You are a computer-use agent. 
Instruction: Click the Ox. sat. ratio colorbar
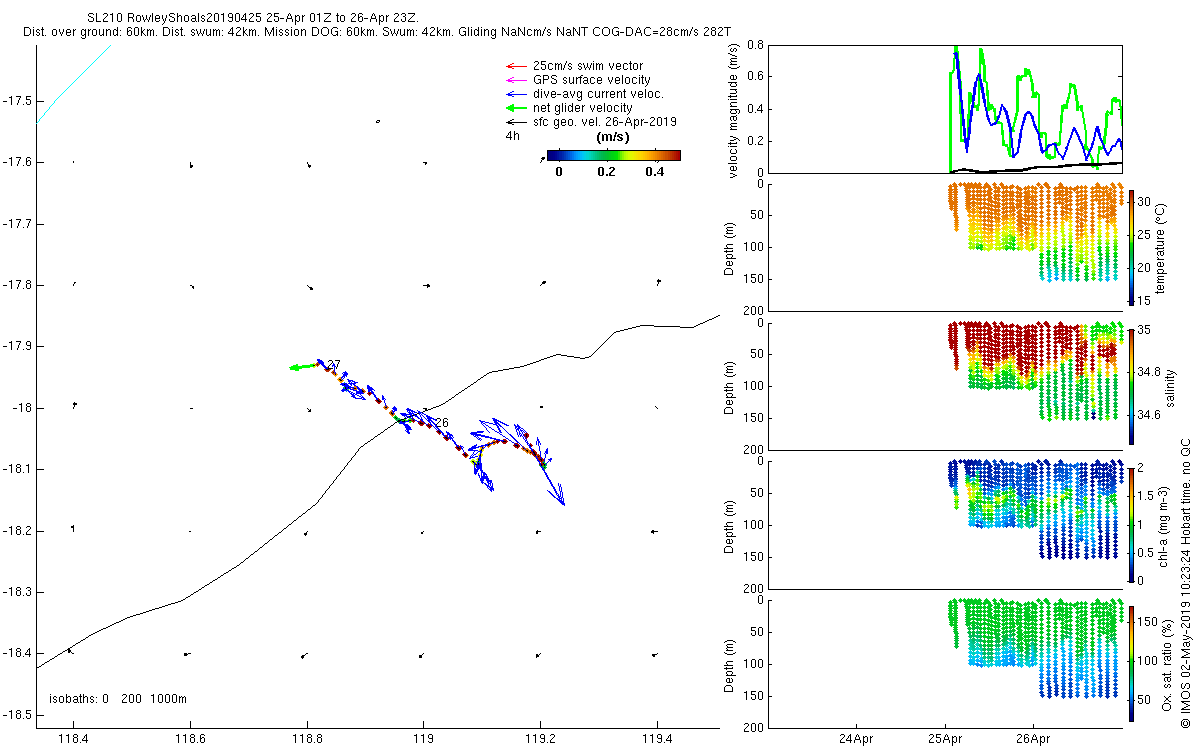pyautogui.click(x=1131, y=662)
